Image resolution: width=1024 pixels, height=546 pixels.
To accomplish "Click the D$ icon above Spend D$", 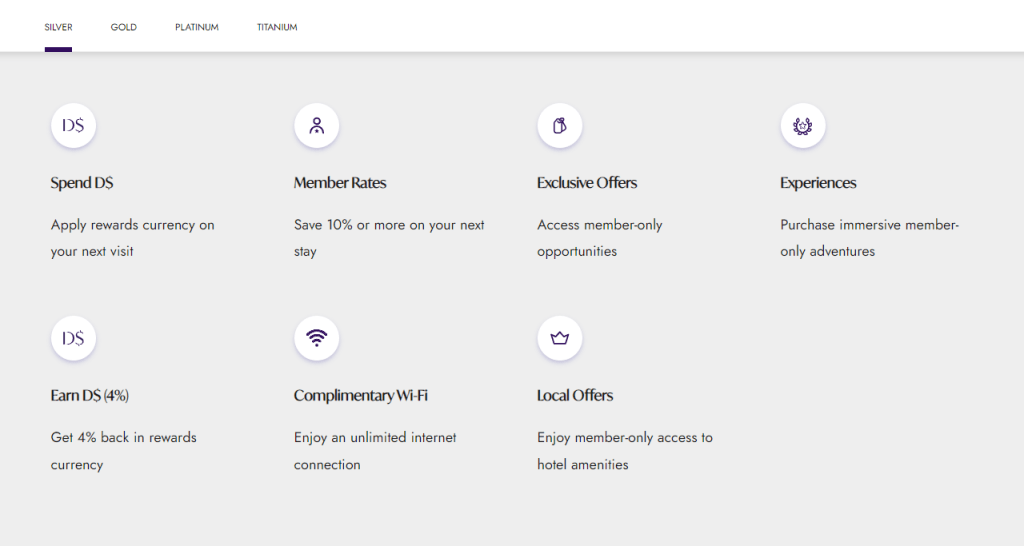I will point(73,126).
